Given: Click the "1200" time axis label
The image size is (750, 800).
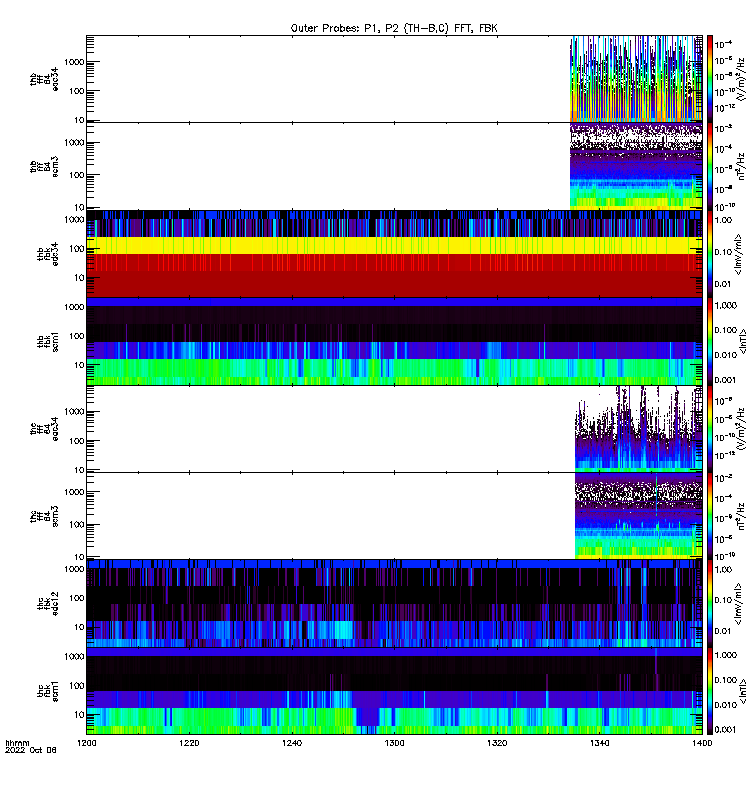Looking at the screenshot, I should (87, 743).
